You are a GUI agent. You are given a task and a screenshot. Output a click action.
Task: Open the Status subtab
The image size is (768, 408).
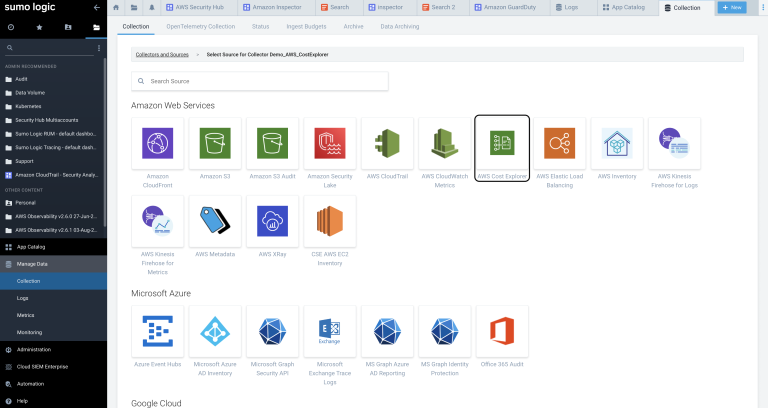[x=261, y=26]
